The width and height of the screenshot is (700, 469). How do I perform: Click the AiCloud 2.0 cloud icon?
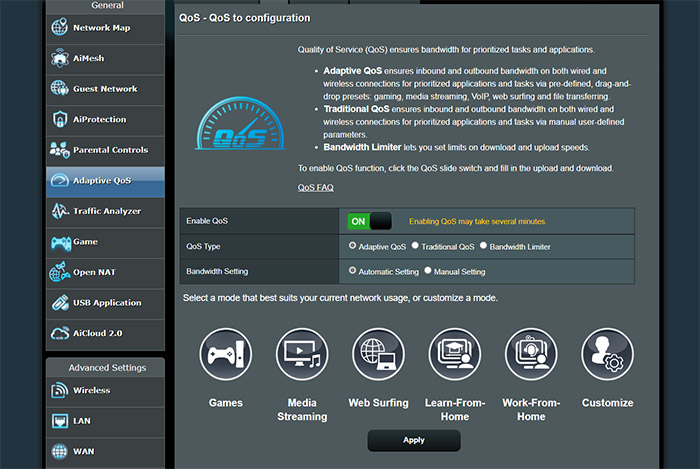60,333
